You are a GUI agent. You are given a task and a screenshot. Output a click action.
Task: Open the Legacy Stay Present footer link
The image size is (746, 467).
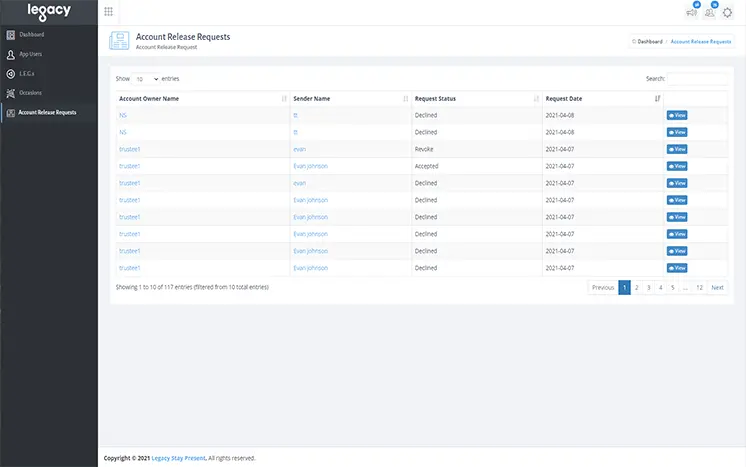point(178,458)
